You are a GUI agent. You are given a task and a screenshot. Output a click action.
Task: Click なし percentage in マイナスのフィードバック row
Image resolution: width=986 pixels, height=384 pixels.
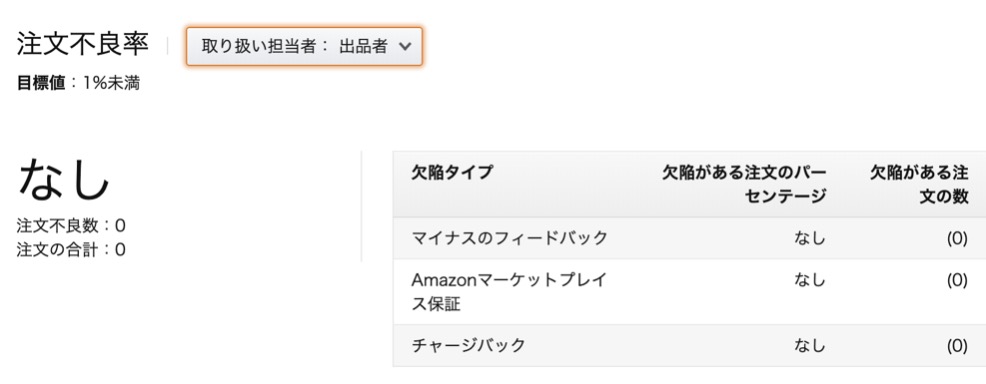coord(809,238)
